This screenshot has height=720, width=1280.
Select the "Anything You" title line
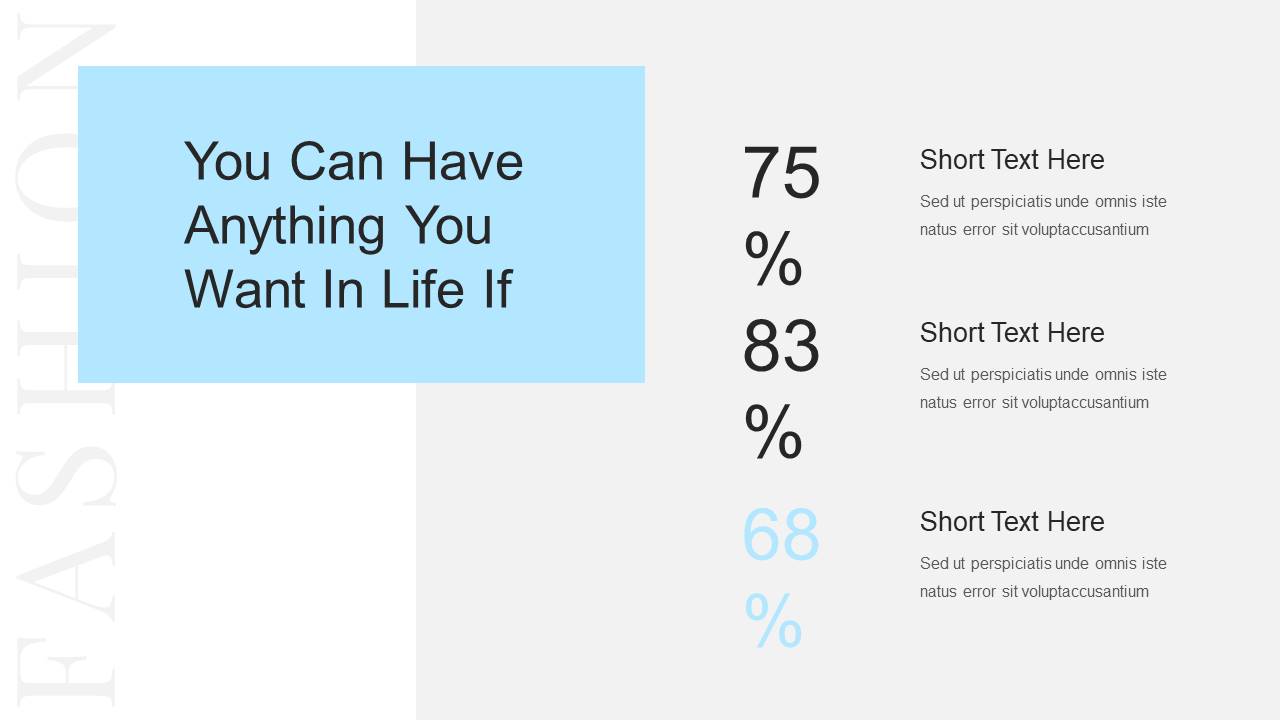[x=338, y=225]
